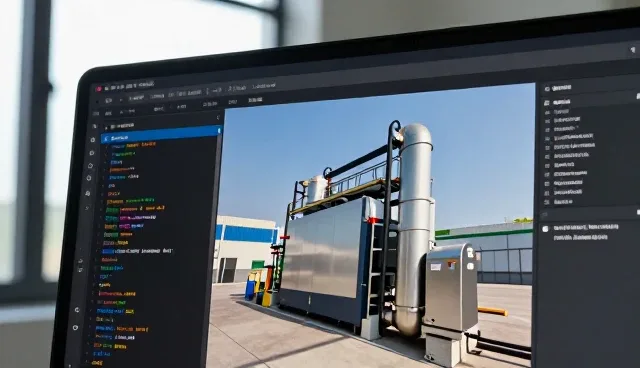Click the silver chimney stack in the viewport
This screenshot has width=640, height=368.
(415, 228)
